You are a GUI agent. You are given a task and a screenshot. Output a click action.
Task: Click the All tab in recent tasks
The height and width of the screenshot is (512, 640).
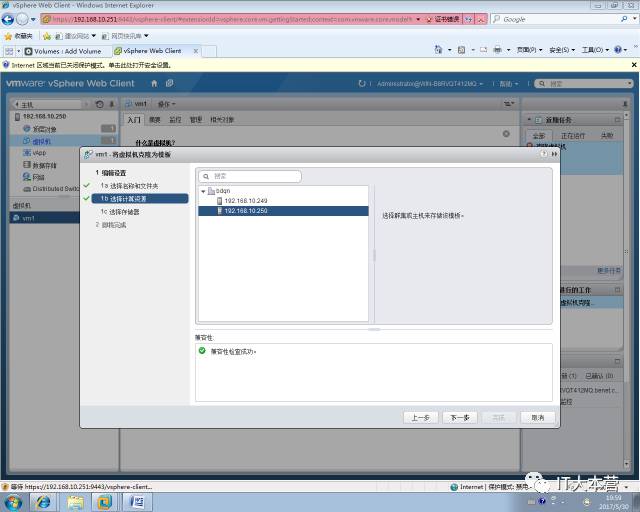pos(539,136)
